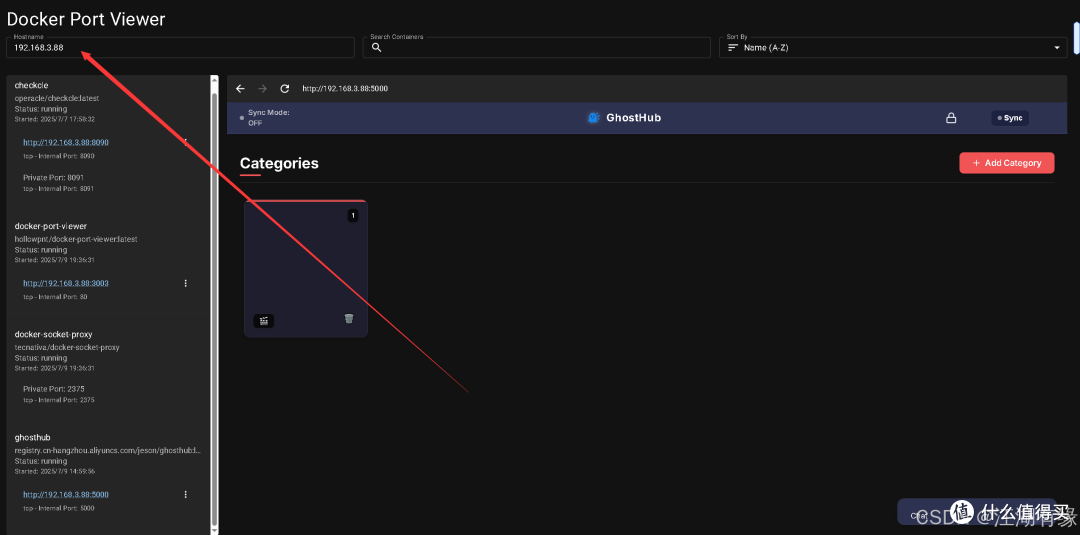
Task: Click the padlock icon in GhostHub header
Action: (951, 118)
